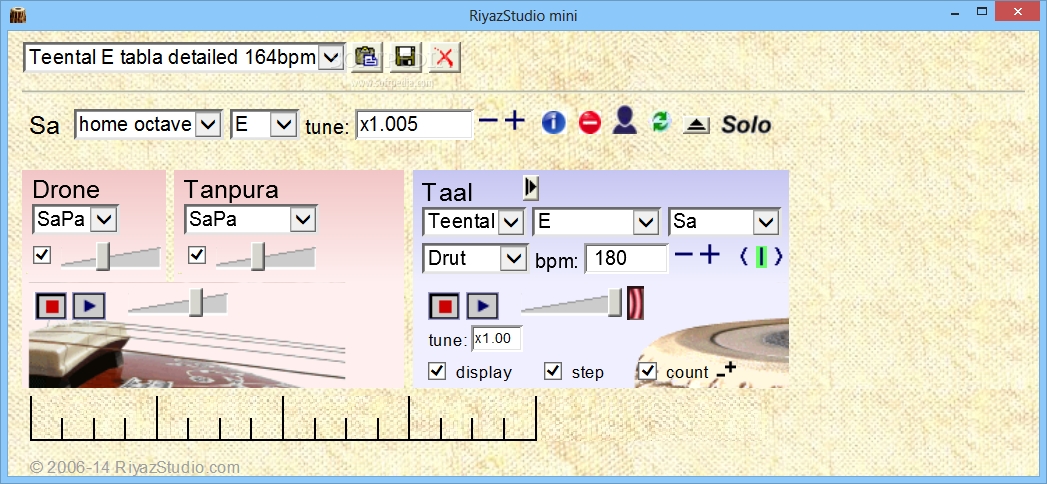Open the Sa key E dropdown
1047x484 pixels.
pos(264,124)
